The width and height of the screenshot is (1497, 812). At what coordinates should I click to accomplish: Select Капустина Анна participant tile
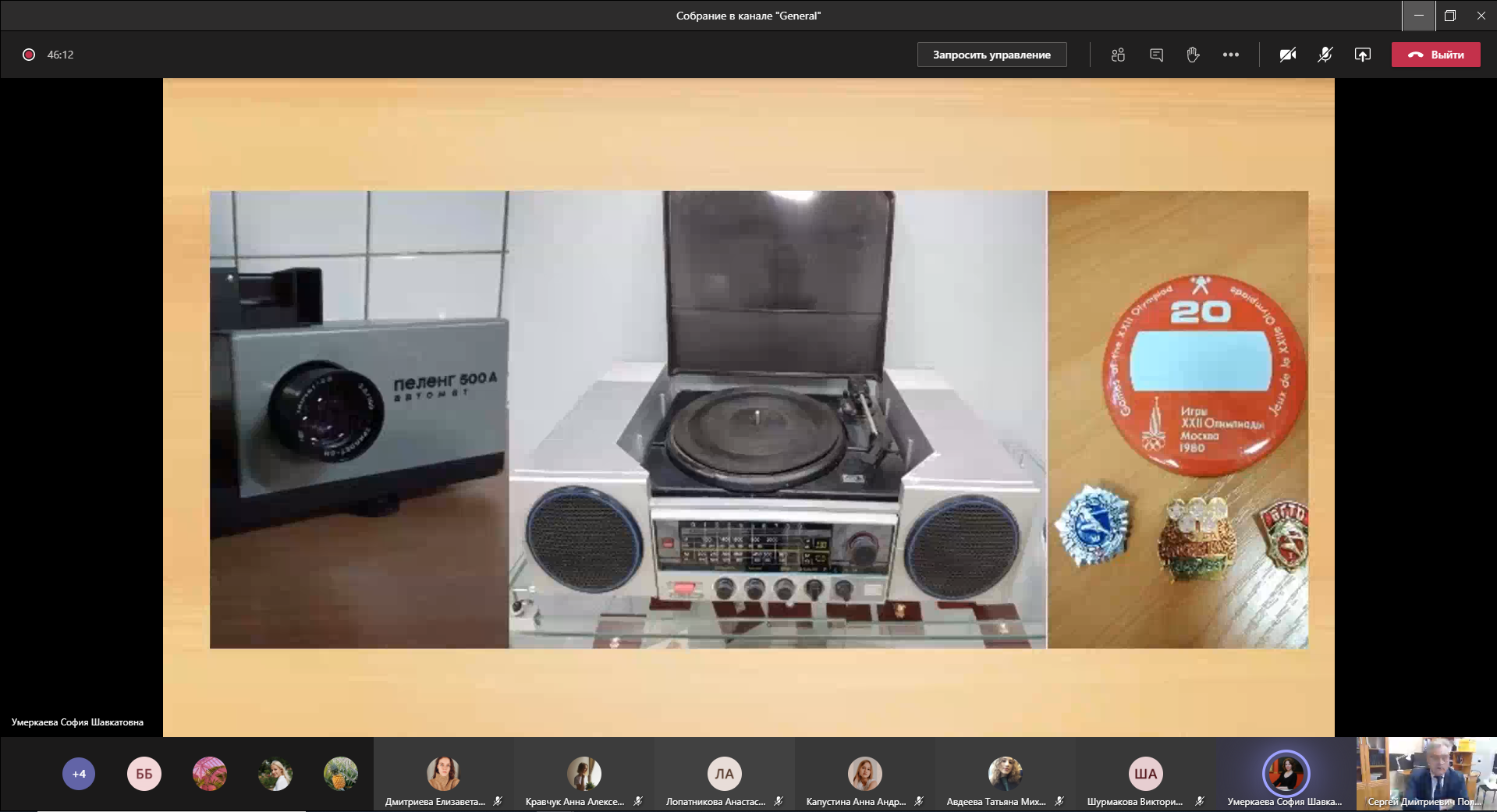[864, 775]
